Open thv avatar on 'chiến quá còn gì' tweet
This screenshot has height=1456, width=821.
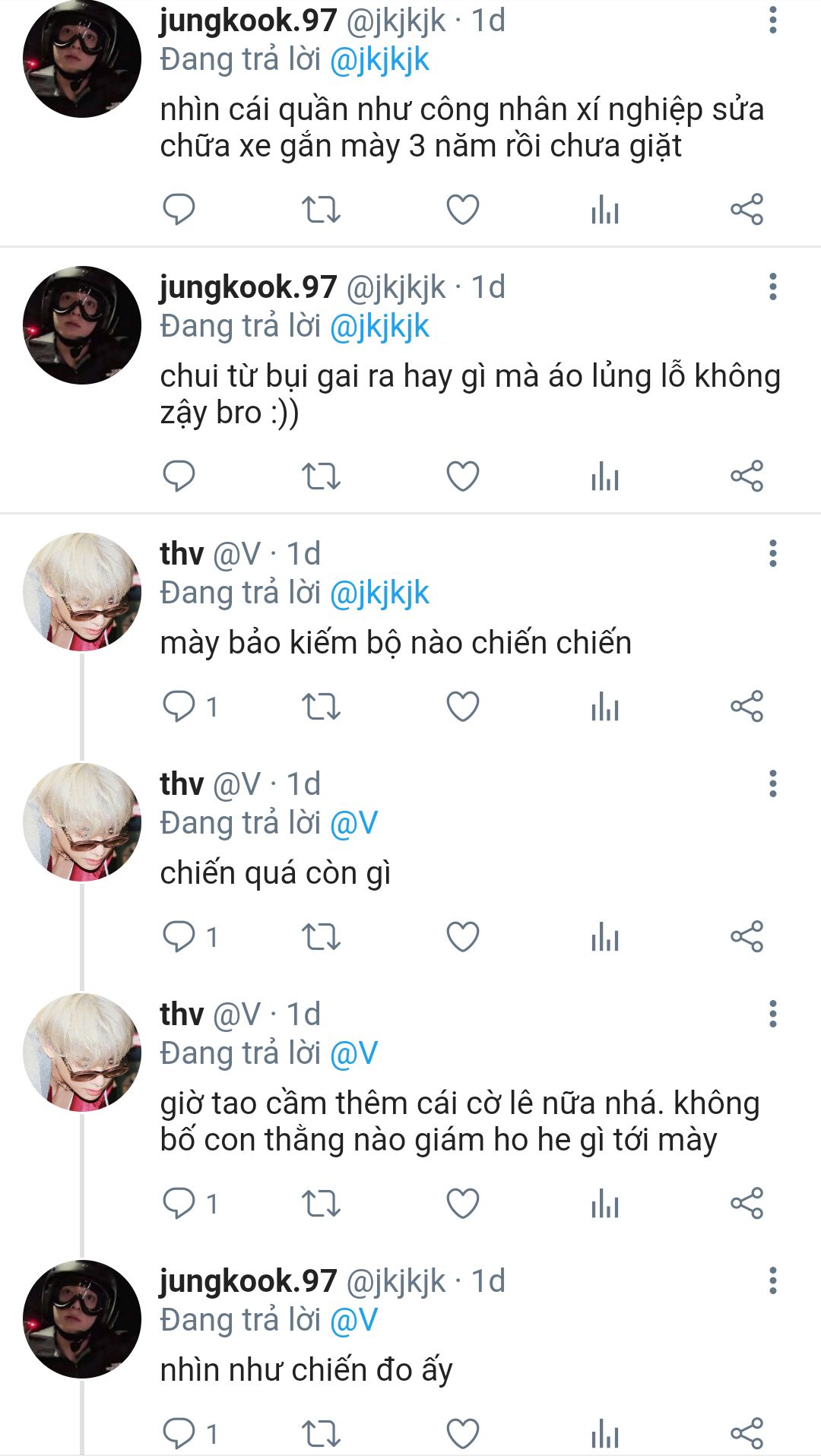[82, 822]
